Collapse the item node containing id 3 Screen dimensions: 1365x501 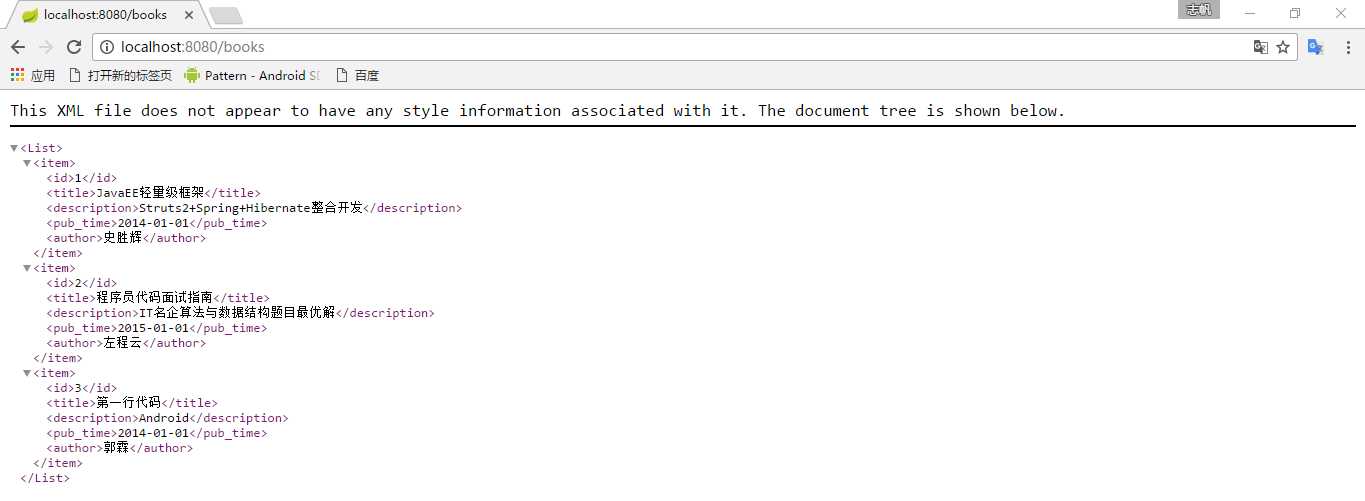point(27,373)
